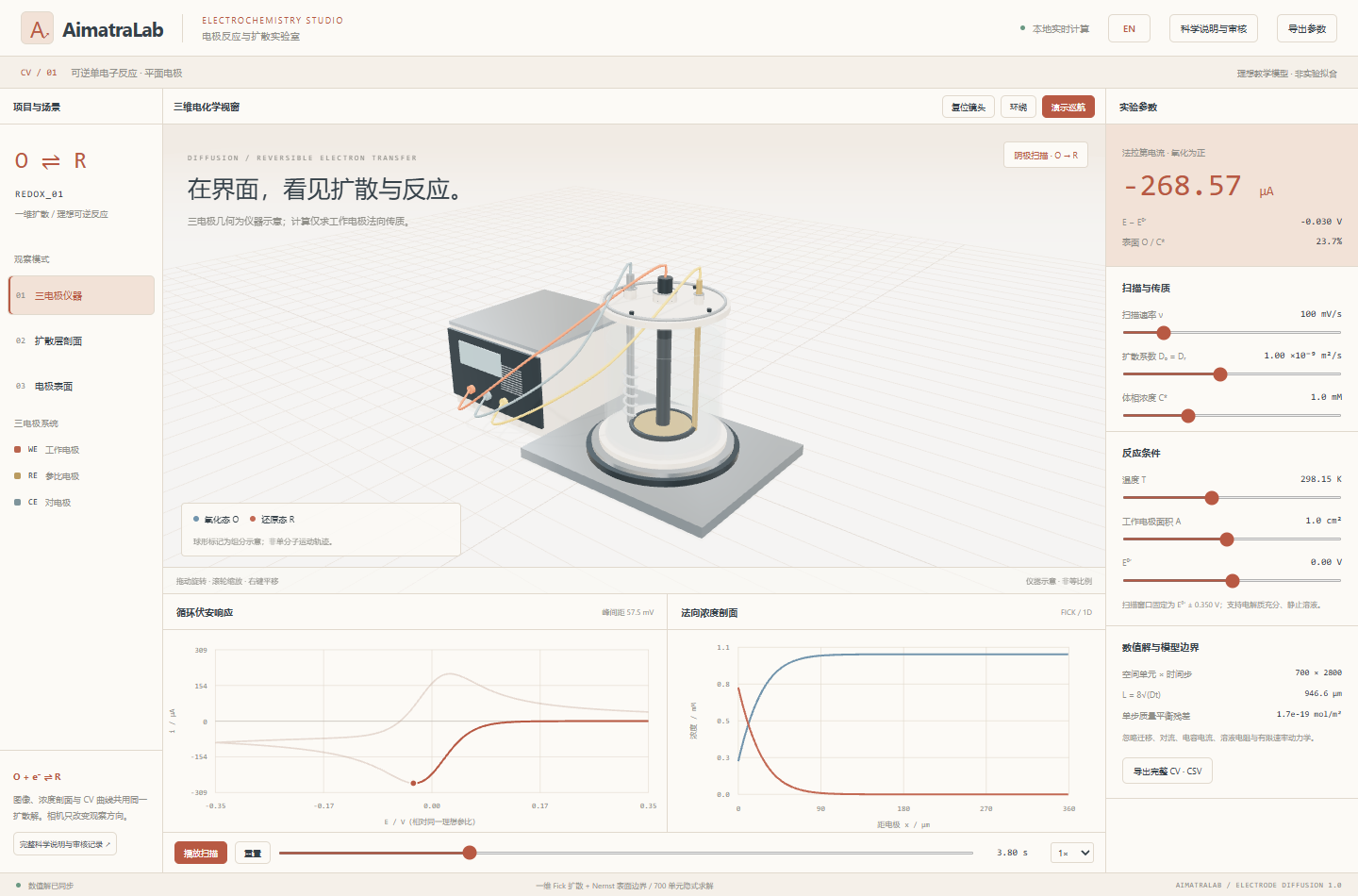Click the -0.030 V potential value
1358x896 pixels.
click(1321, 222)
